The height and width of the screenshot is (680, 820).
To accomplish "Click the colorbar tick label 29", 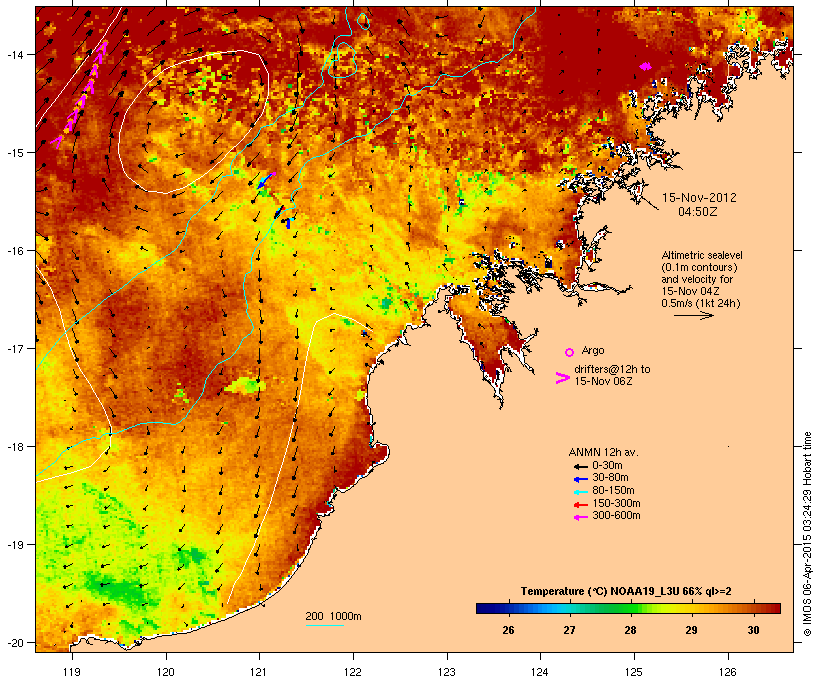I will pos(691,630).
